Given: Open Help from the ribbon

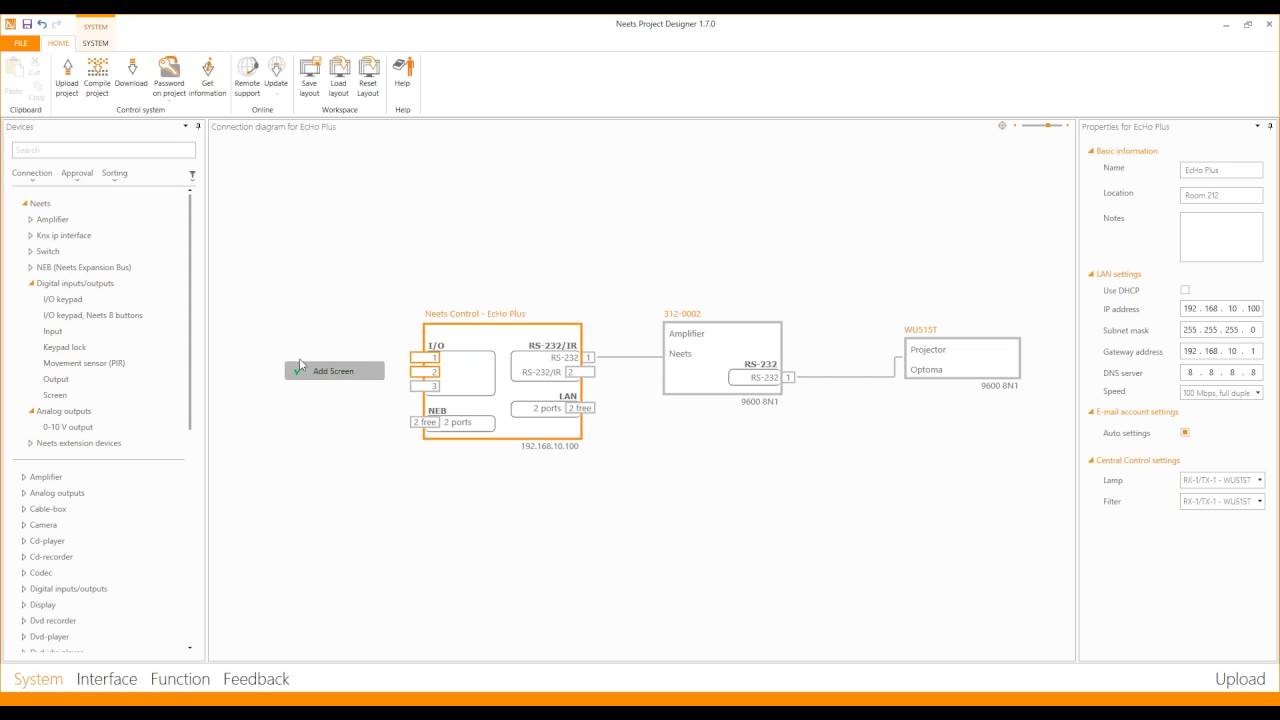Looking at the screenshot, I should pos(402,71).
